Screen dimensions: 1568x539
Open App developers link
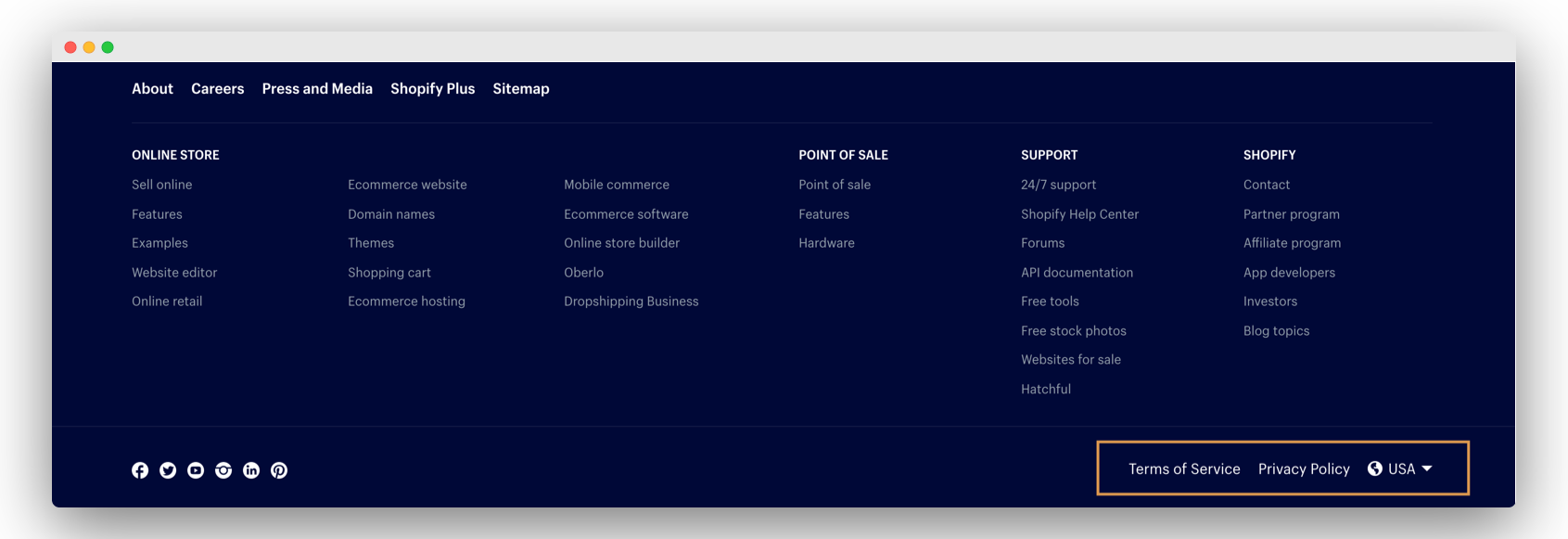1289,273
